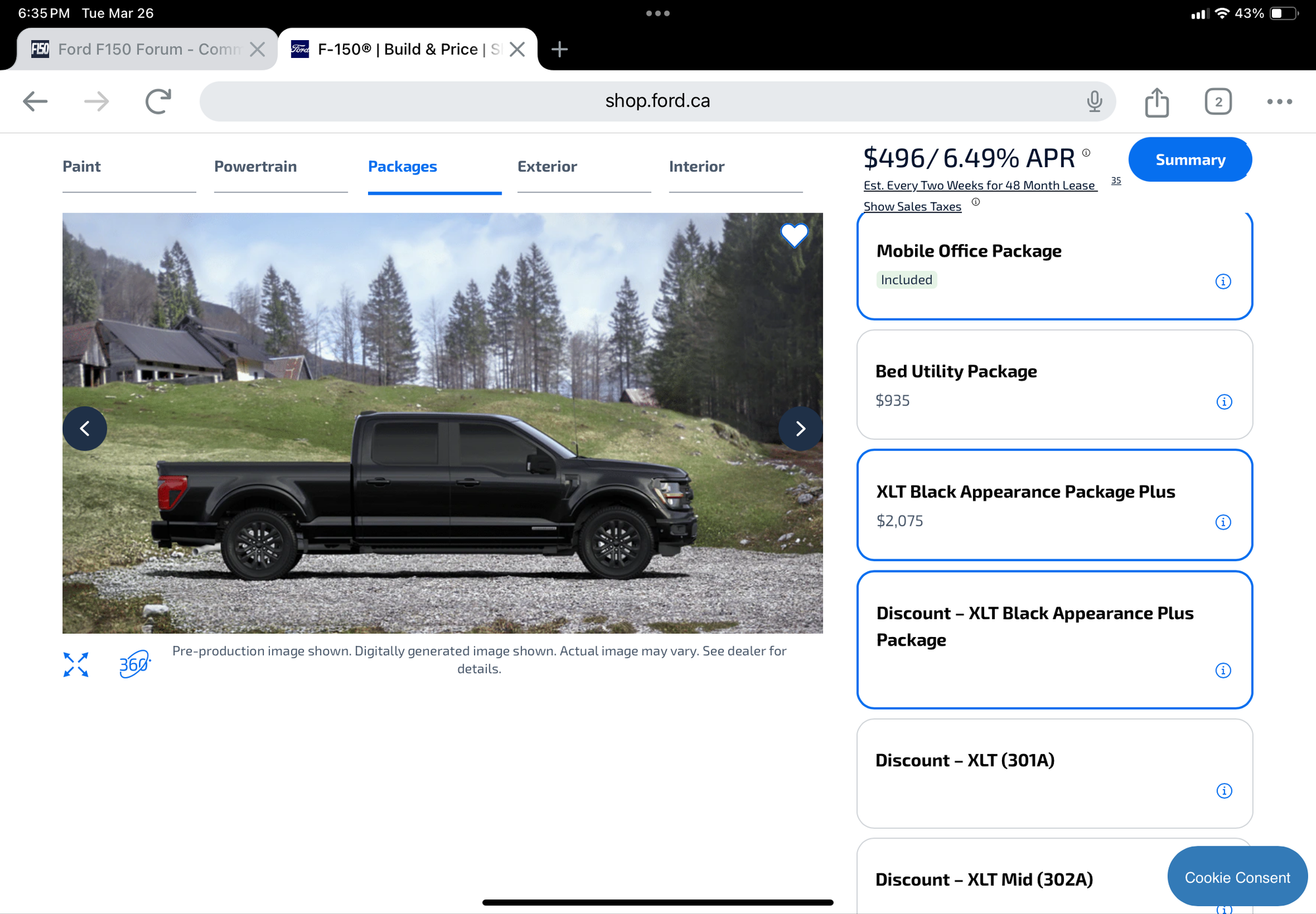
Task: Start a voice search in the address bar
Action: 1093,101
